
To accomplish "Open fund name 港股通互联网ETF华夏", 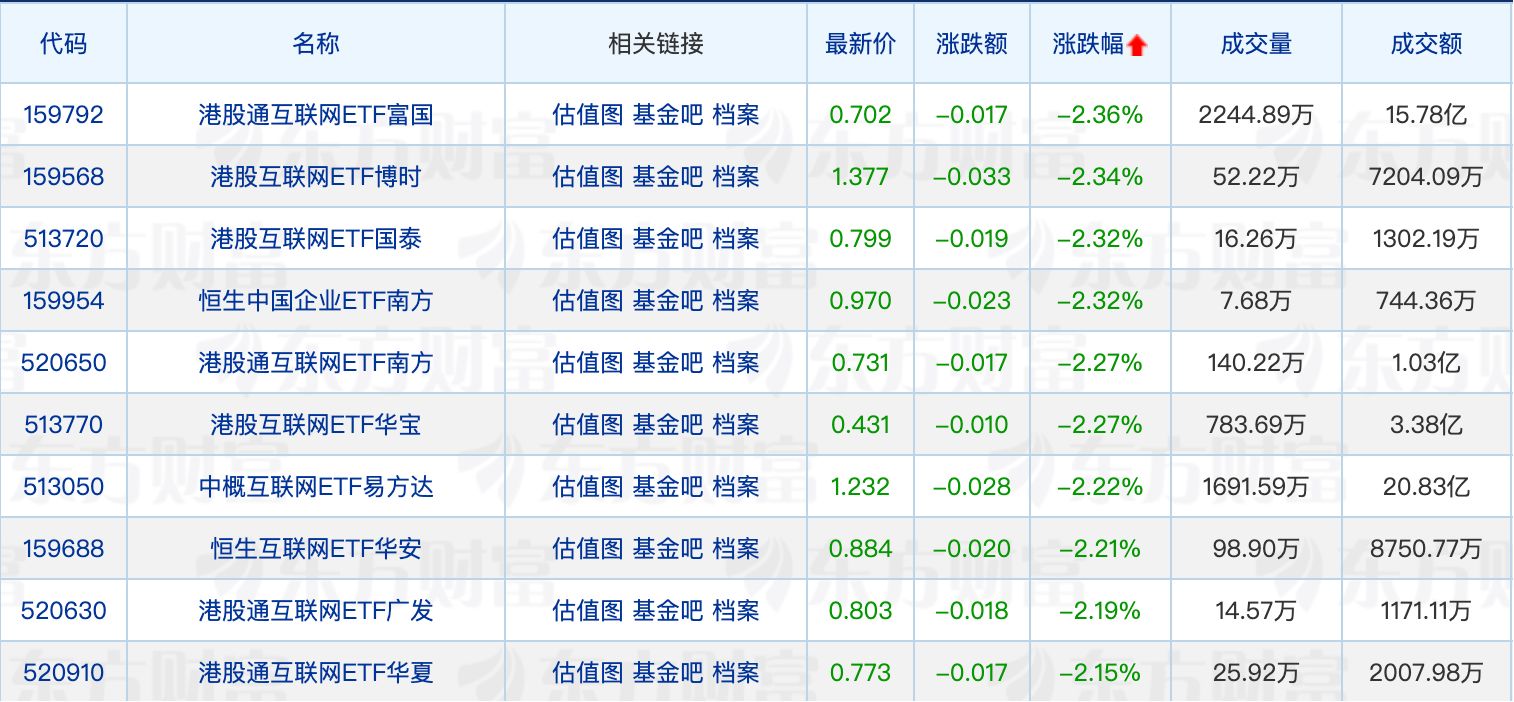I will 315,672.
